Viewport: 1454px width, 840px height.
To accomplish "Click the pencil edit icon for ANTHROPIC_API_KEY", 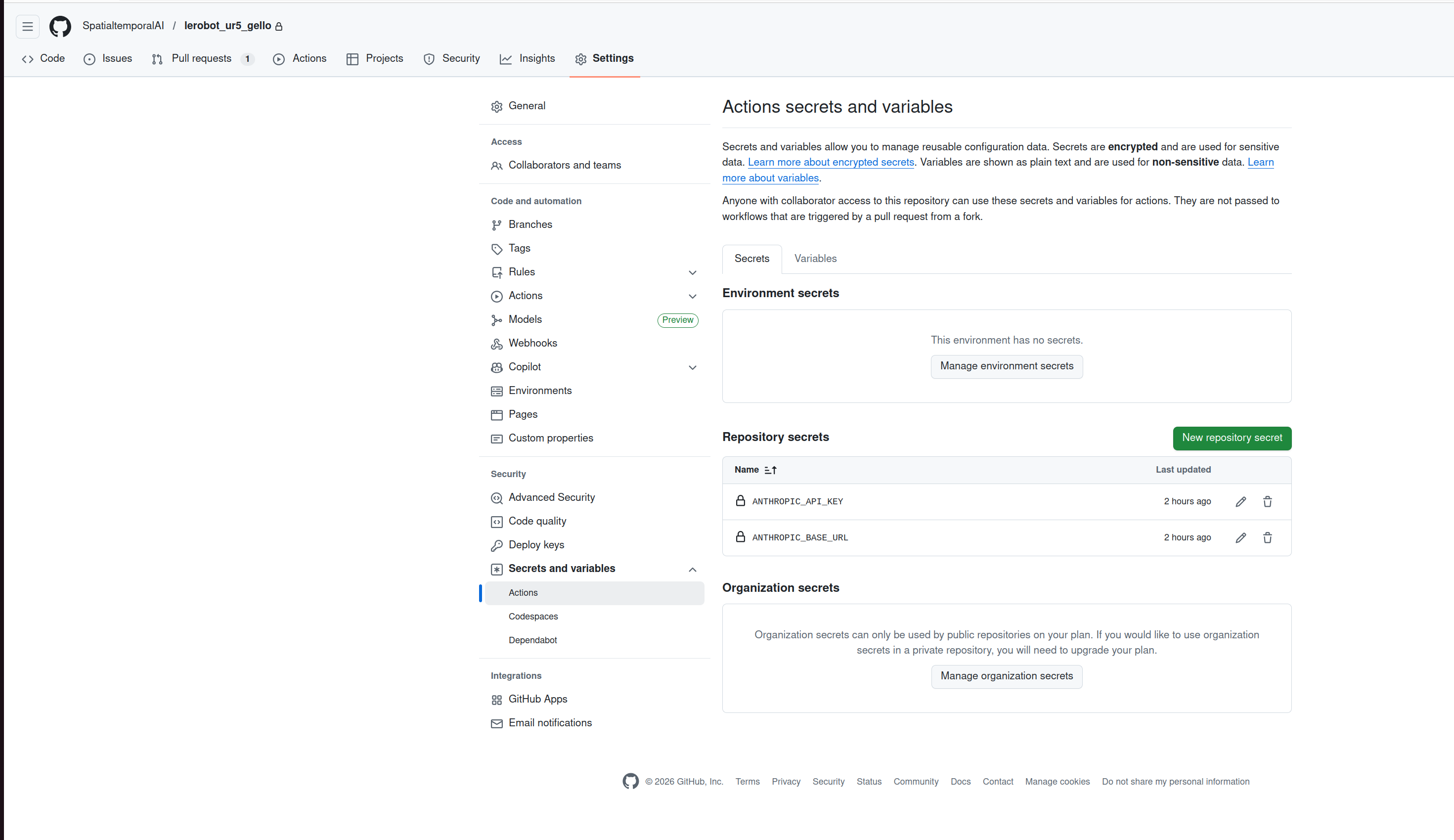I will point(1240,501).
